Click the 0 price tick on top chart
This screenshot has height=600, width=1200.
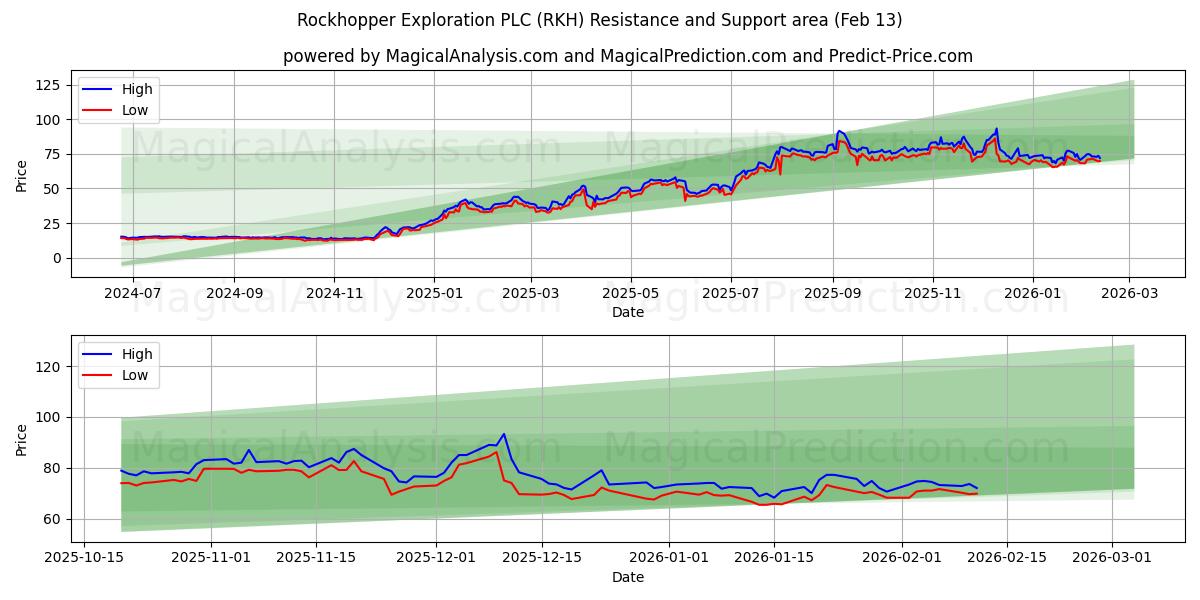(58, 258)
